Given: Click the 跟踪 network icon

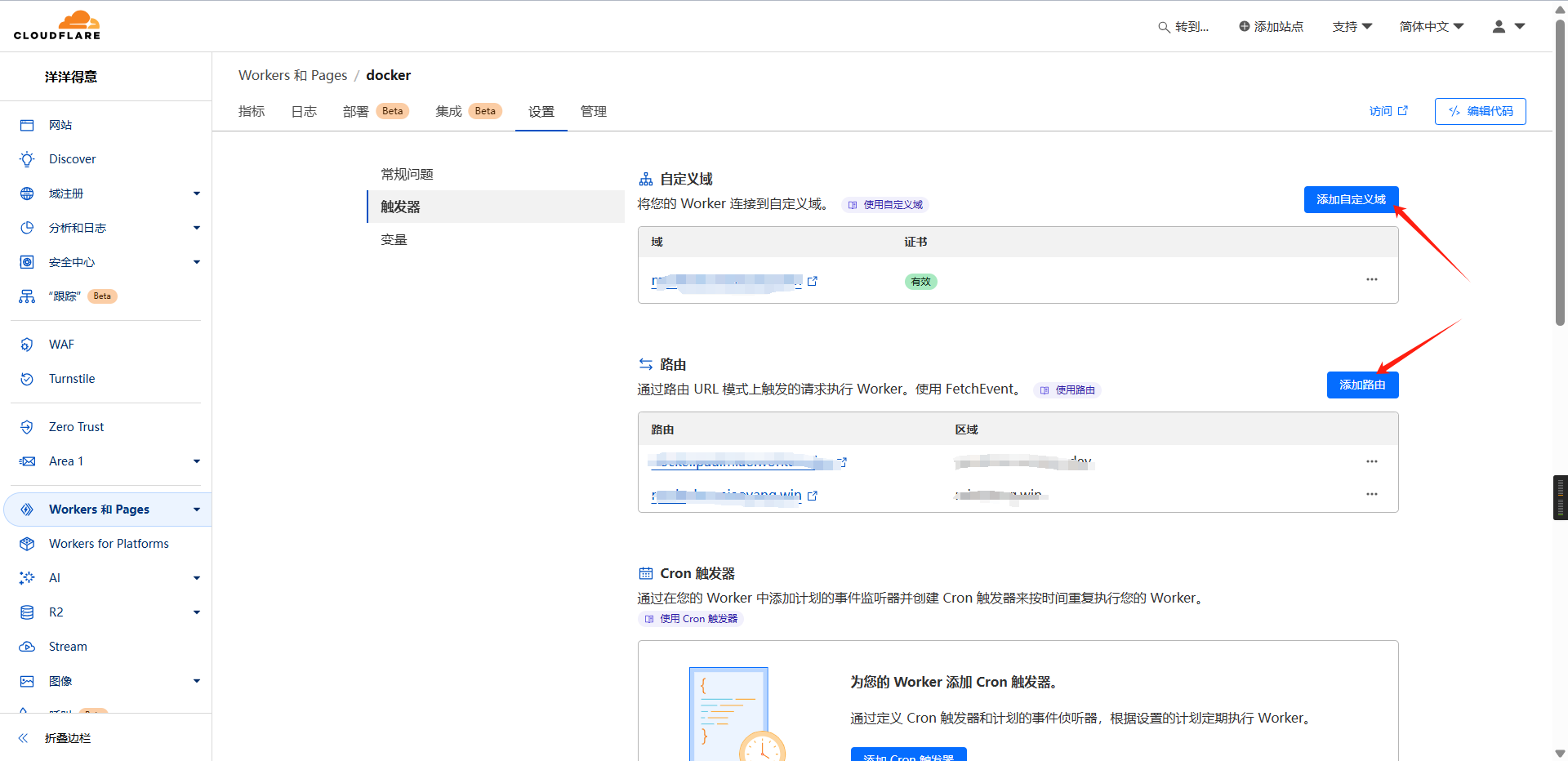Looking at the screenshot, I should click(x=27, y=296).
